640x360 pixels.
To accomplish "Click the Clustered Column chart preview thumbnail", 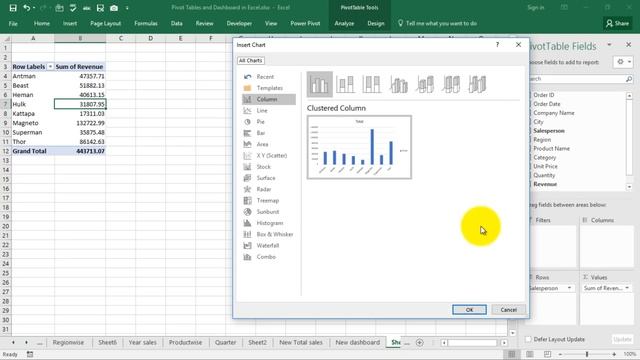I will [x=359, y=147].
